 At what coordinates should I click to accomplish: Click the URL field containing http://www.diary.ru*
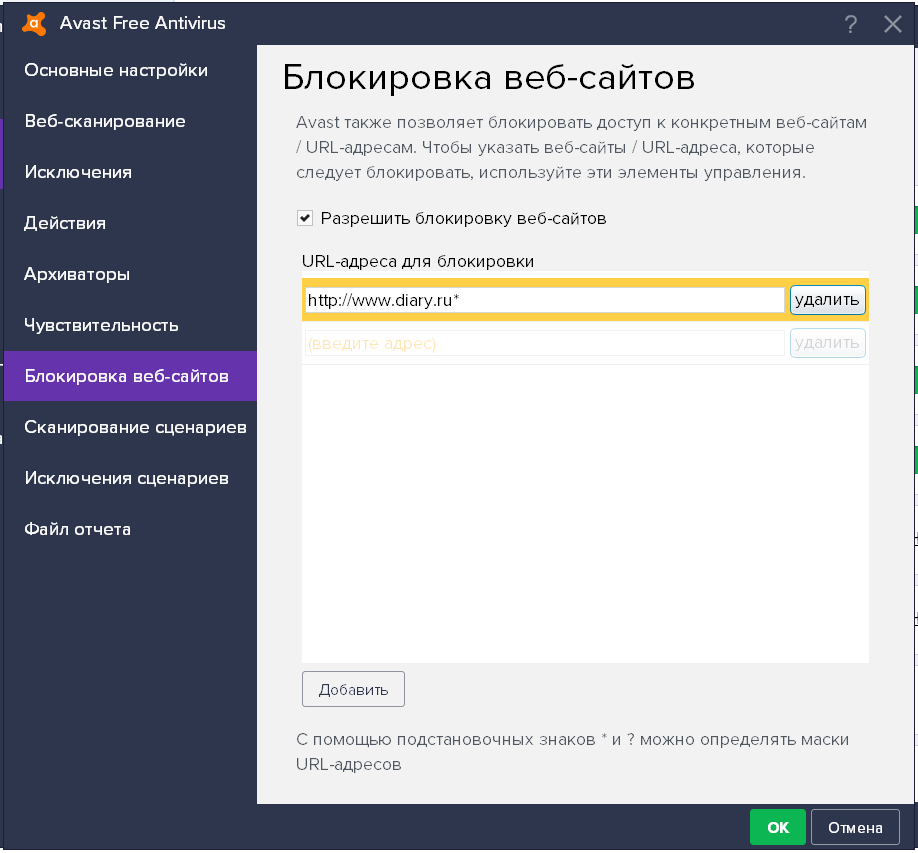point(545,298)
